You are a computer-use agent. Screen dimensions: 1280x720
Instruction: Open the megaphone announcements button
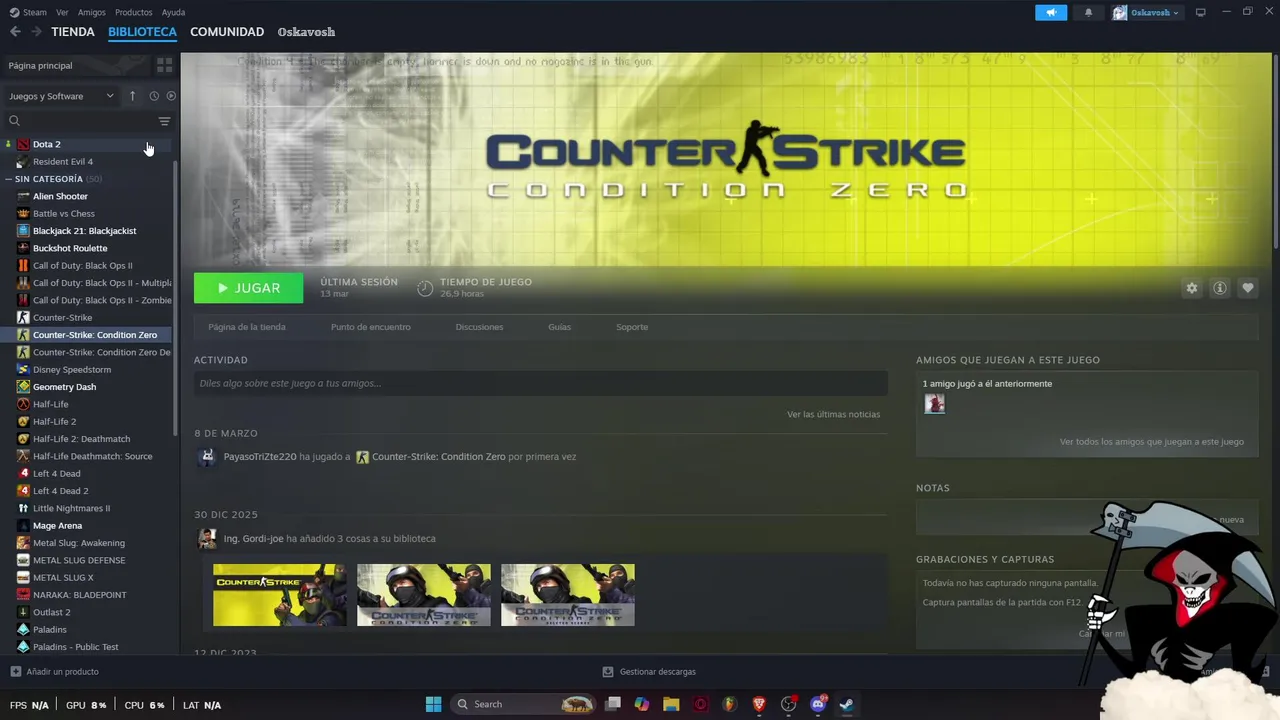coord(1051,13)
